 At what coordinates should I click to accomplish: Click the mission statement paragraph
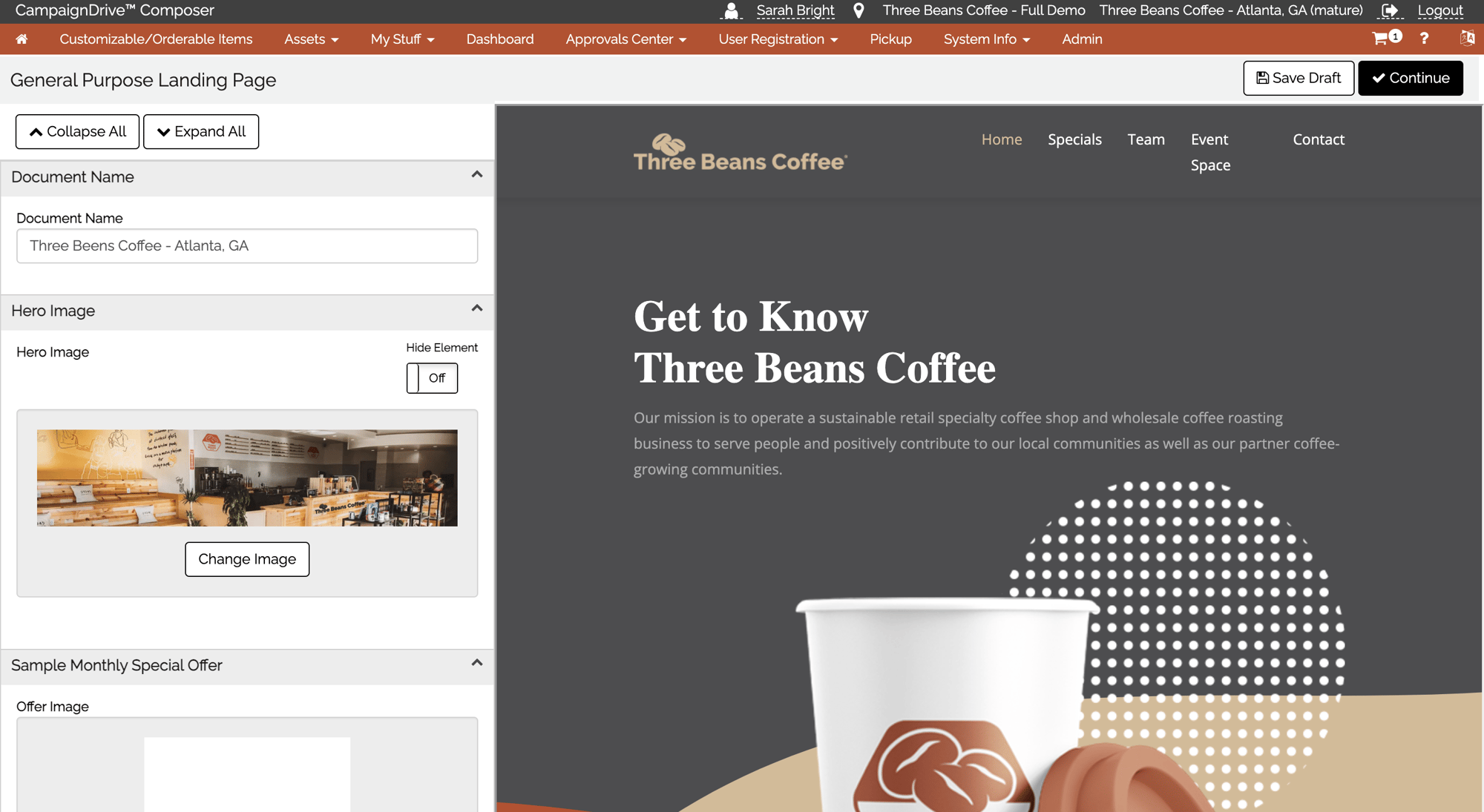pyautogui.click(x=986, y=443)
